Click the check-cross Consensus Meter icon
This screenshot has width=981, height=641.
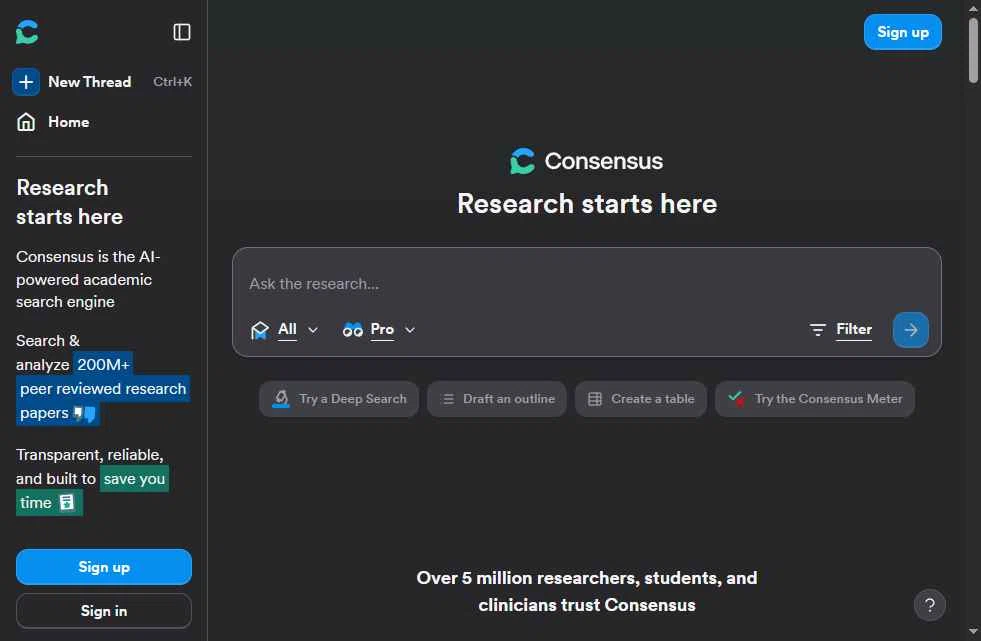coord(736,398)
